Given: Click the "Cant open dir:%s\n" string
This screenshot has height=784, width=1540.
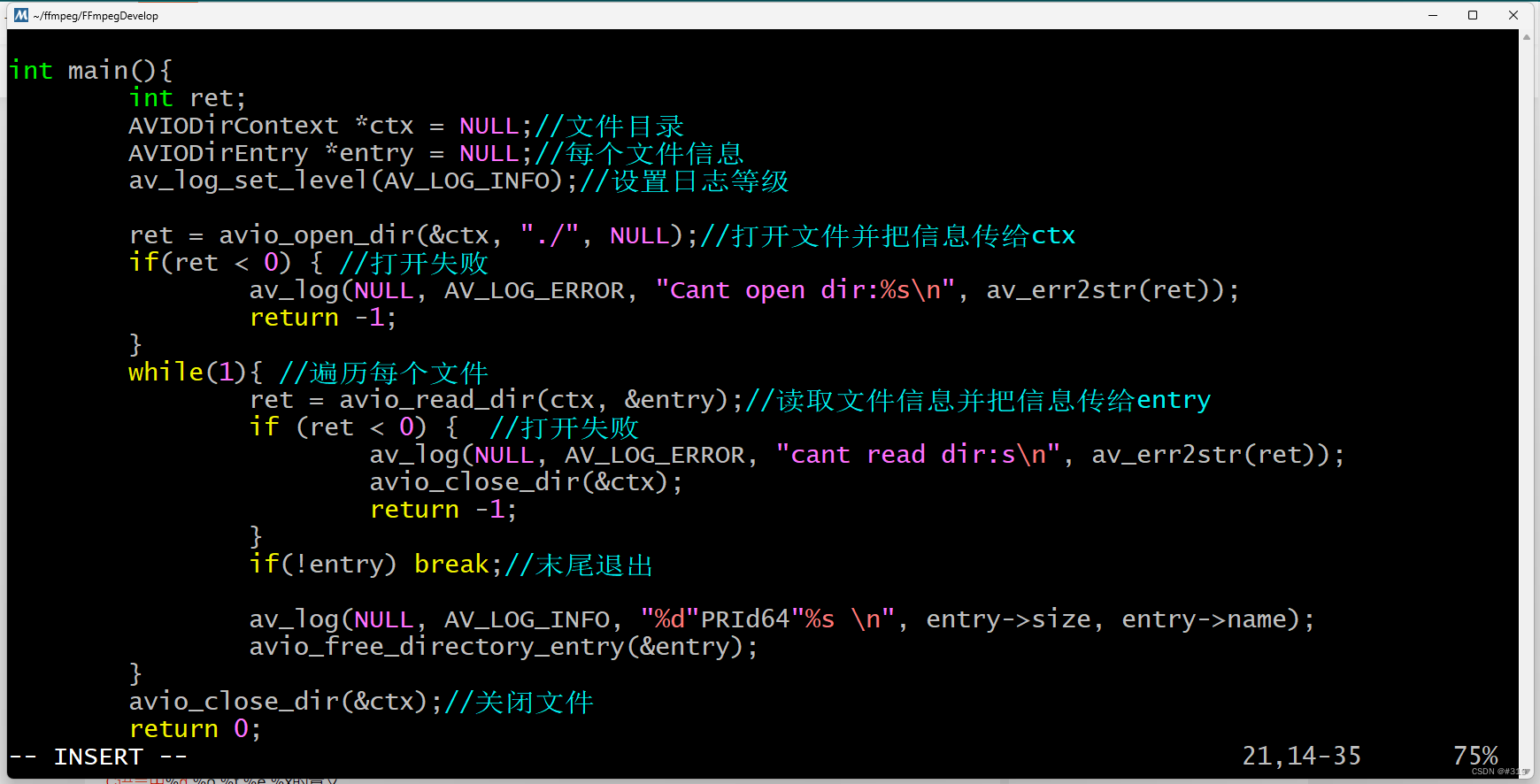Looking at the screenshot, I should coord(805,290).
